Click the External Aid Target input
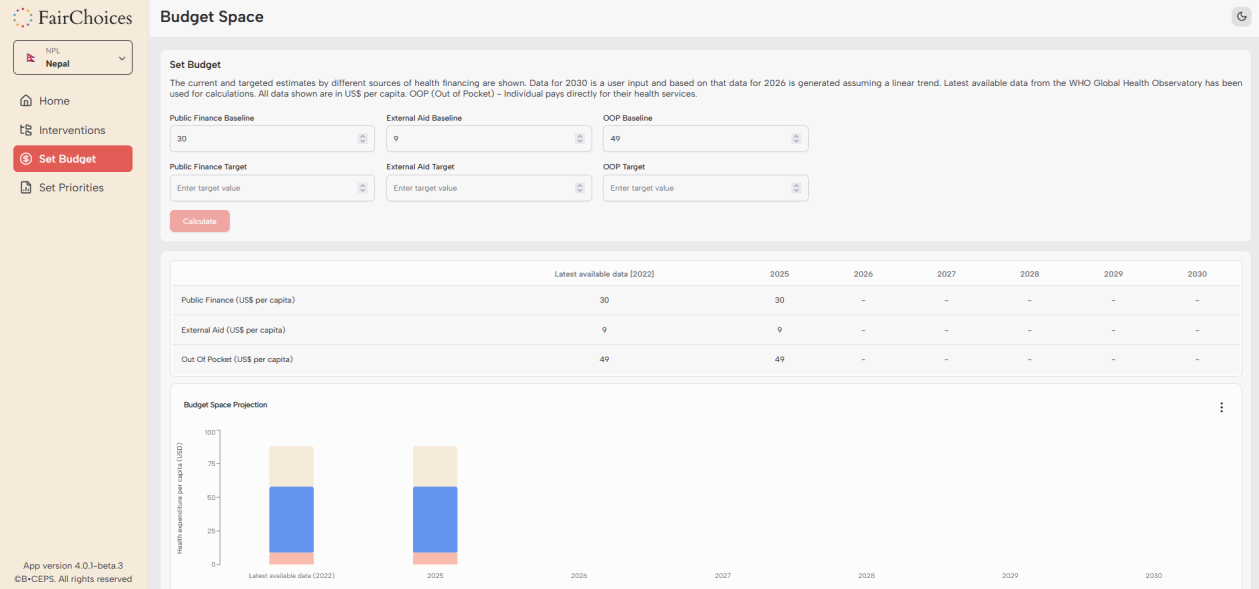Viewport: 1259px width, 589px height. 479,188
